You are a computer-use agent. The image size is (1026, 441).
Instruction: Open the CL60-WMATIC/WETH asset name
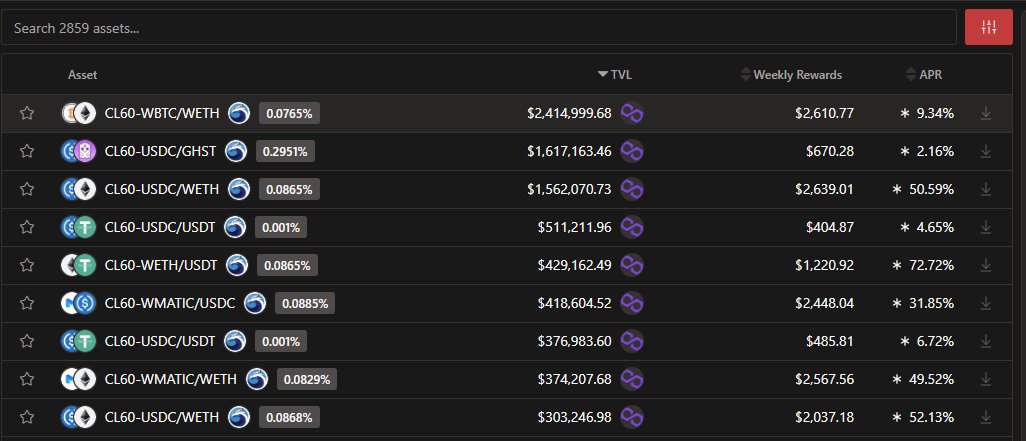[171, 379]
